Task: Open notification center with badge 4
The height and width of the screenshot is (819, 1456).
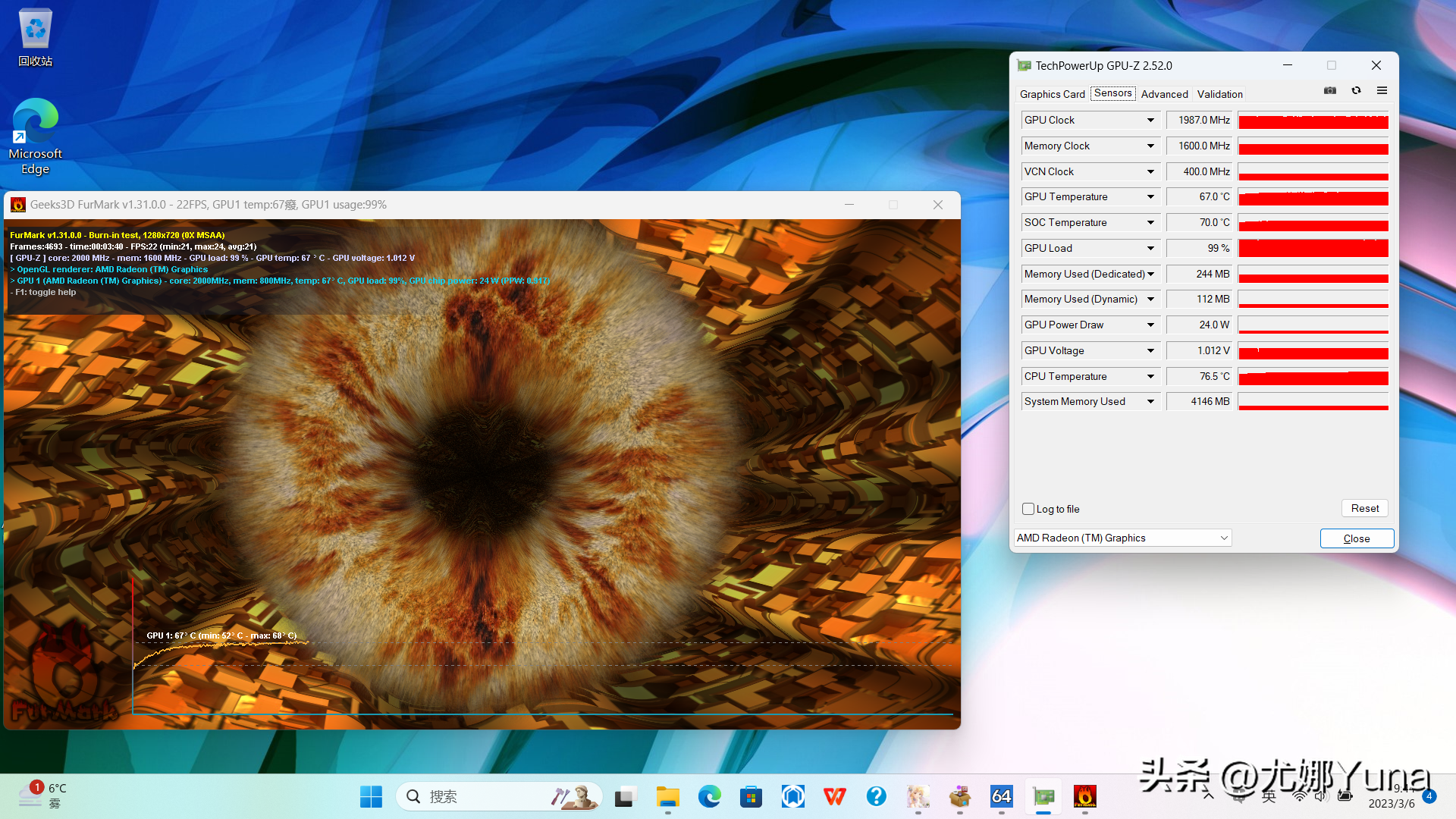Action: pyautogui.click(x=1429, y=796)
